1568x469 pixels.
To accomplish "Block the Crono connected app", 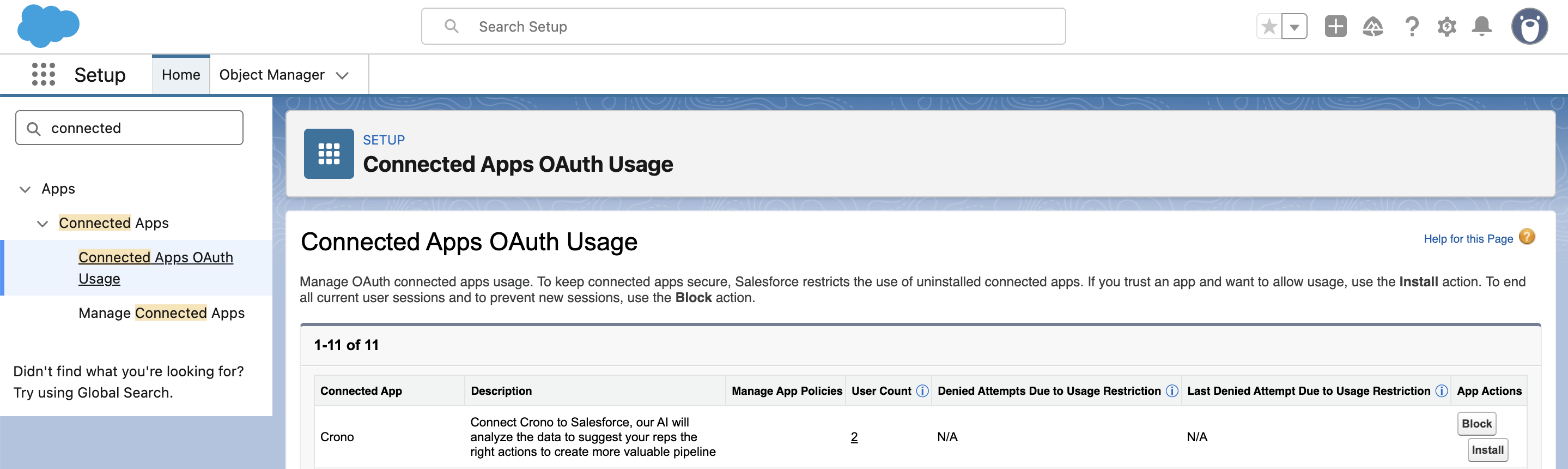I will pyautogui.click(x=1476, y=424).
